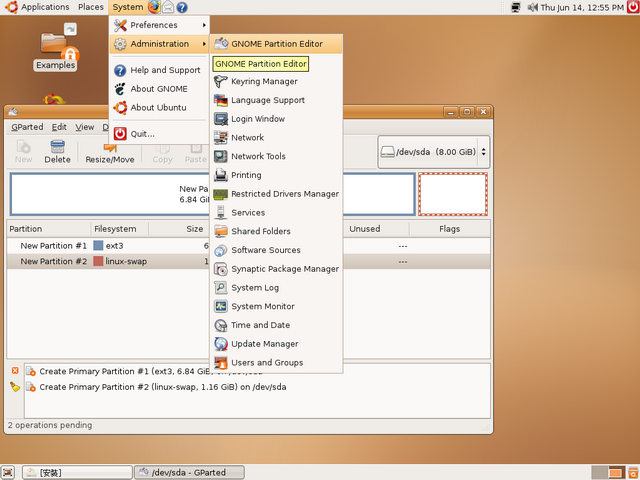Open the Examples folder on the desktop
The height and width of the screenshot is (480, 640).
coord(56,47)
